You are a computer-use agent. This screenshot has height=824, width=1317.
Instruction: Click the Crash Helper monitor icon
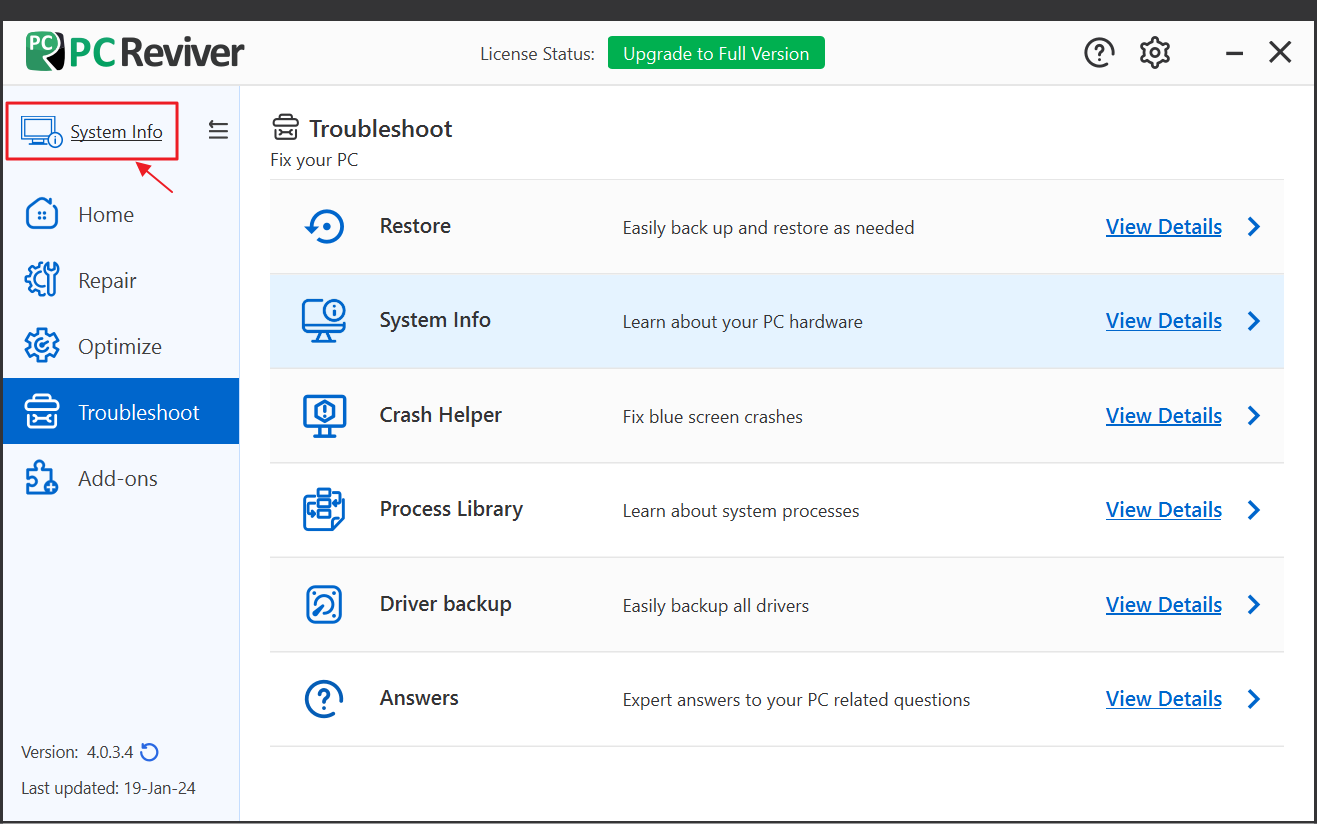pyautogui.click(x=324, y=416)
